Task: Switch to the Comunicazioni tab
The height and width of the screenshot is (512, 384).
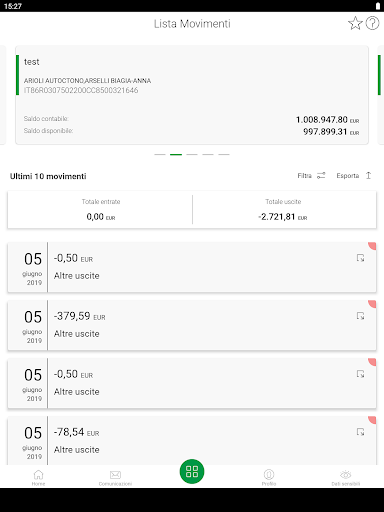Action: pyautogui.click(x=115, y=477)
